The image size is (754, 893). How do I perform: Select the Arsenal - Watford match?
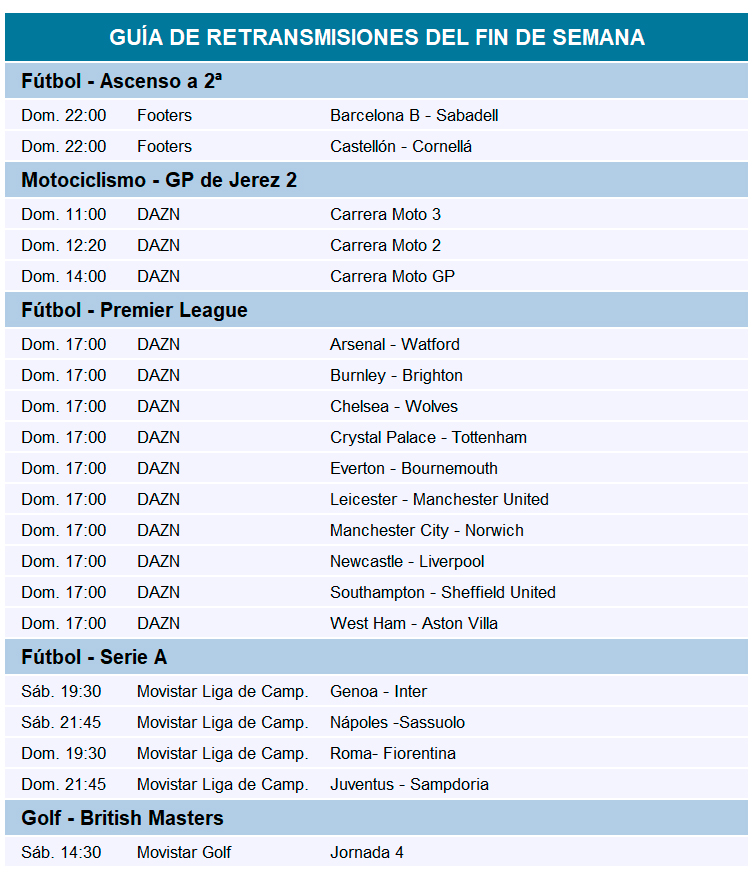click(395, 345)
